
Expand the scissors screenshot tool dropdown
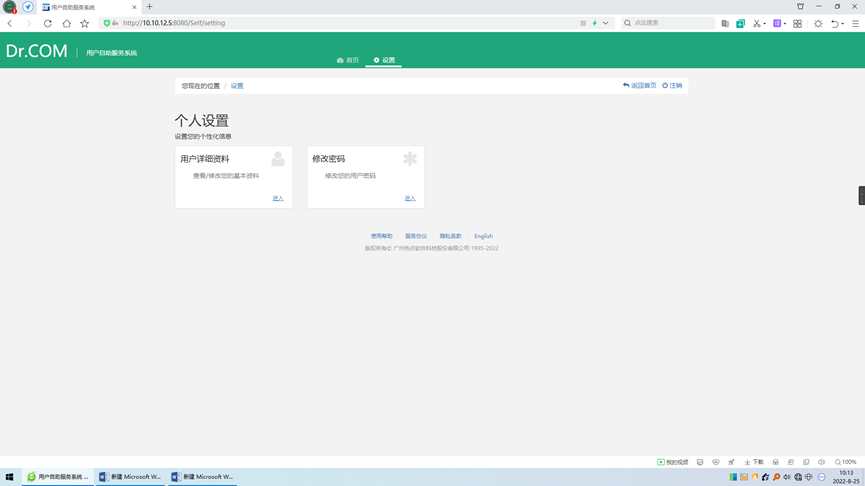click(x=765, y=23)
